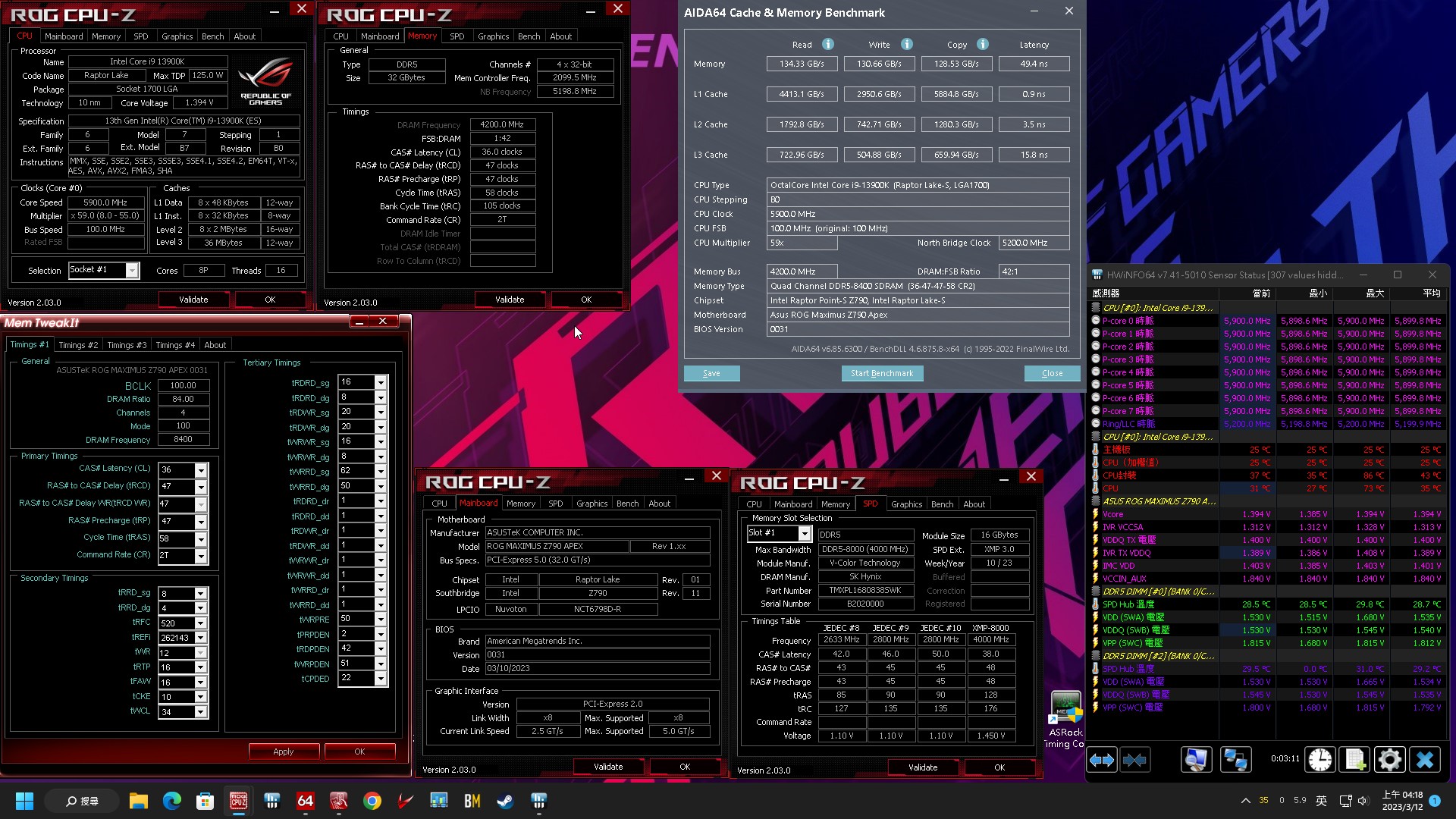Click OK button in MemTweakIt
This screenshot has width=1456, height=819.
359,752
